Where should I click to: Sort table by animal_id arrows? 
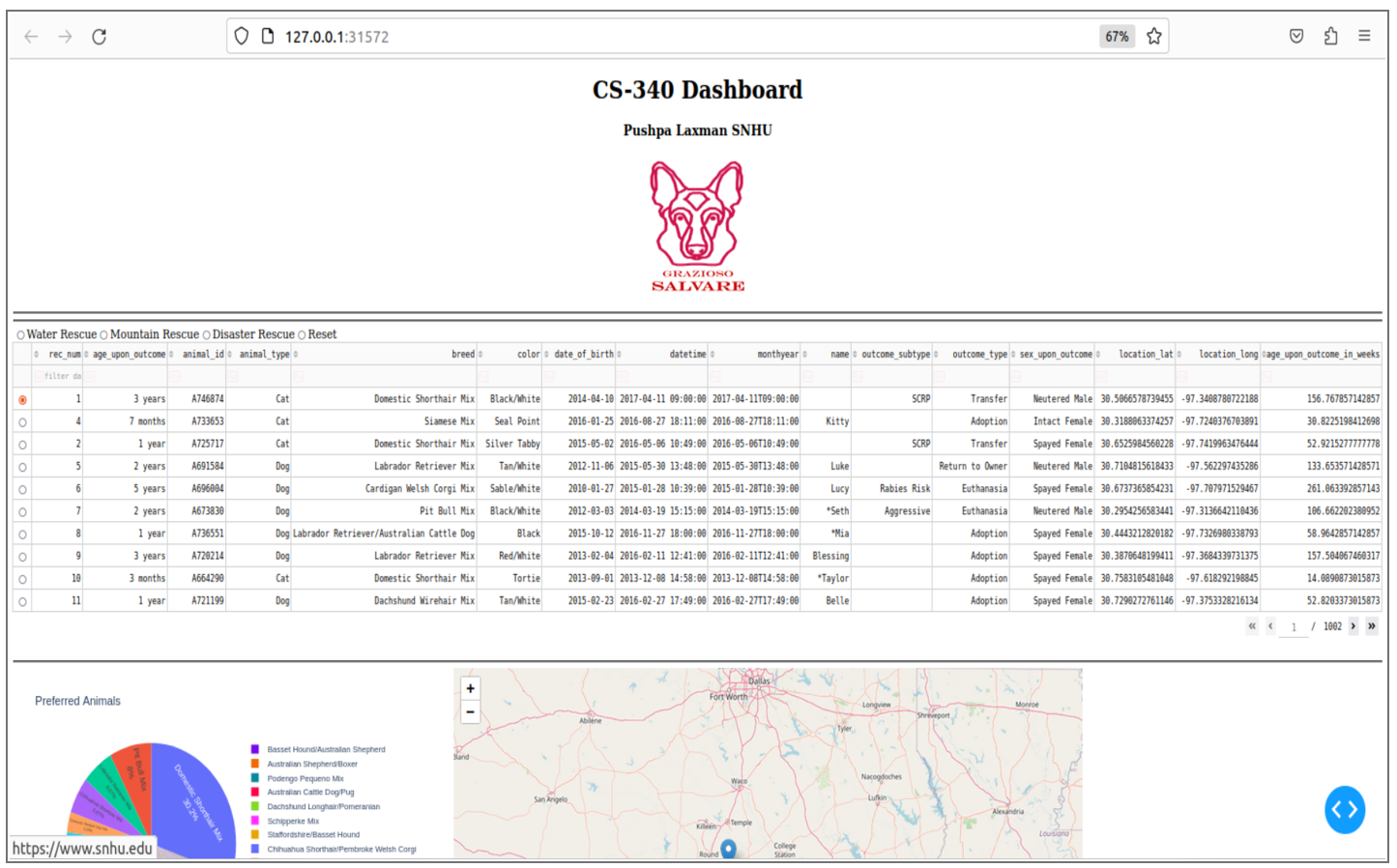coord(171,355)
